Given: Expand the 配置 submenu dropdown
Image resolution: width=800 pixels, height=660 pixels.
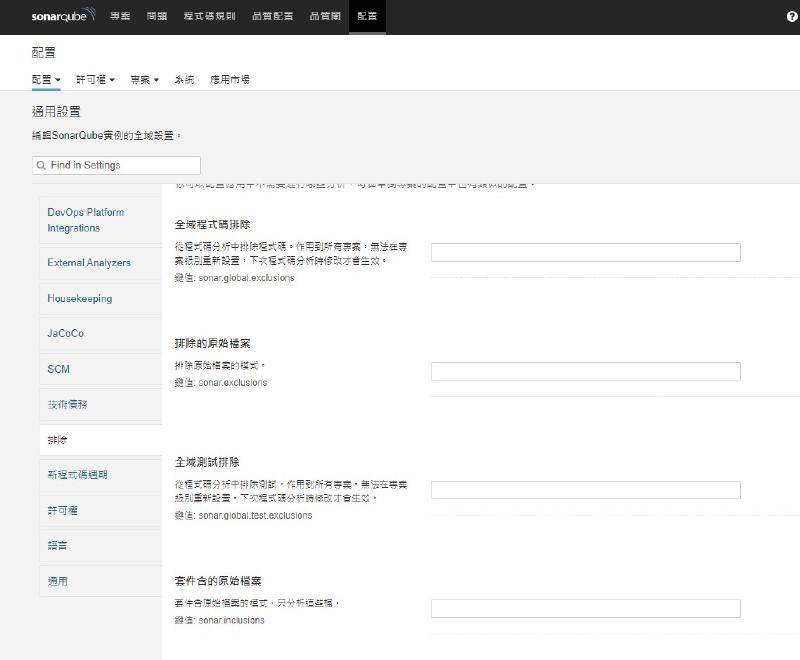Looking at the screenshot, I should tap(46, 79).
